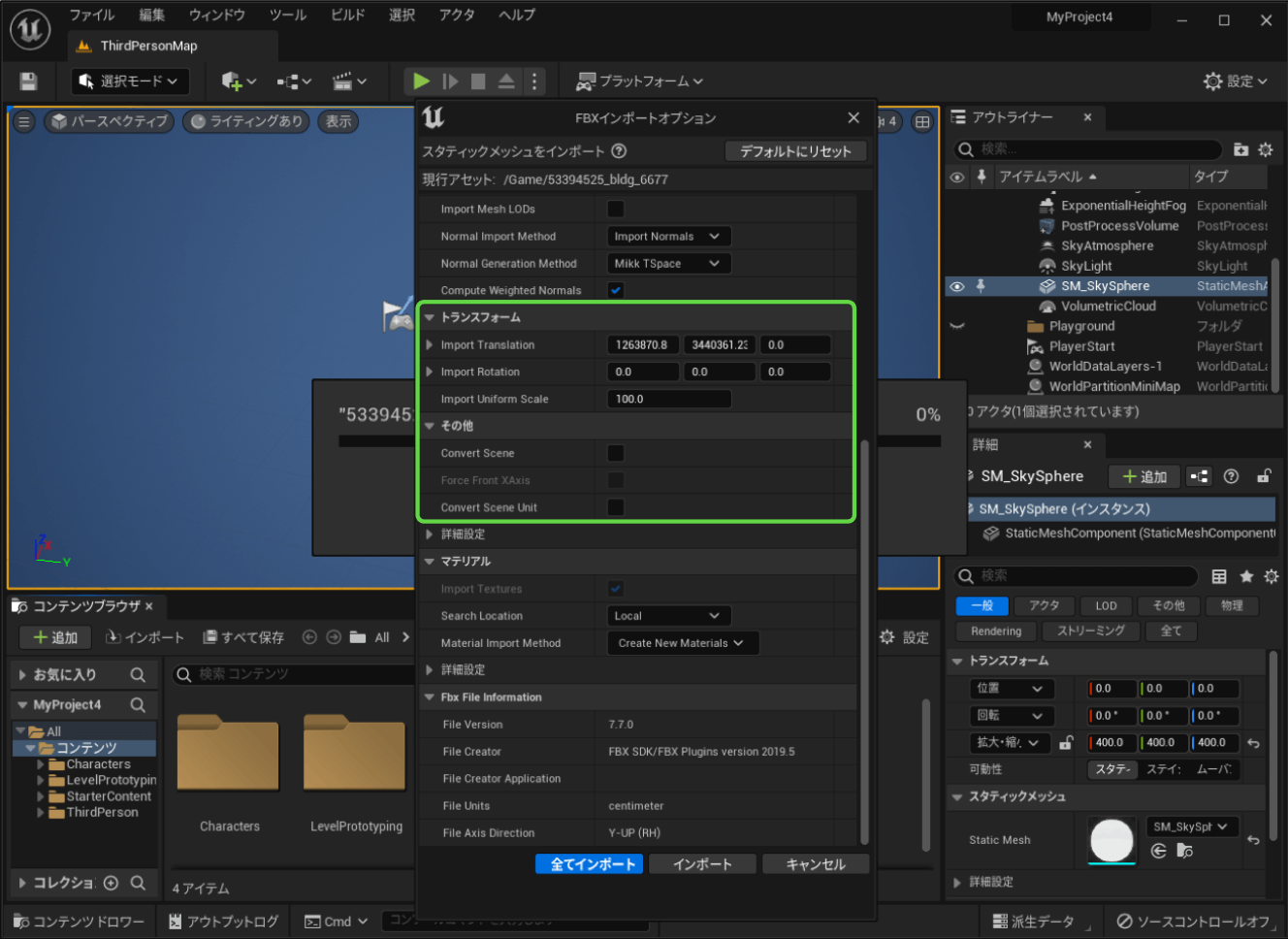
Task: Open the cinematics clapperboard dropdown
Action: (x=349, y=81)
